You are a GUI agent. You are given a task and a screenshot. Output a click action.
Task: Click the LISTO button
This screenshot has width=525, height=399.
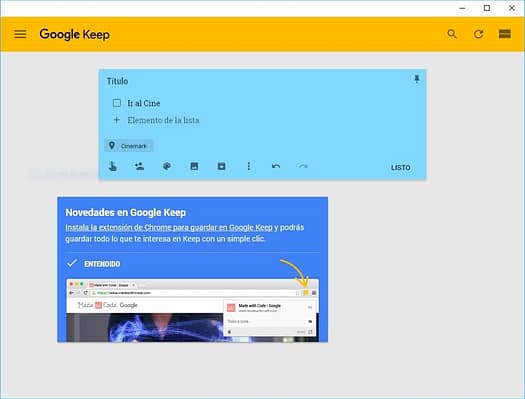point(400,167)
